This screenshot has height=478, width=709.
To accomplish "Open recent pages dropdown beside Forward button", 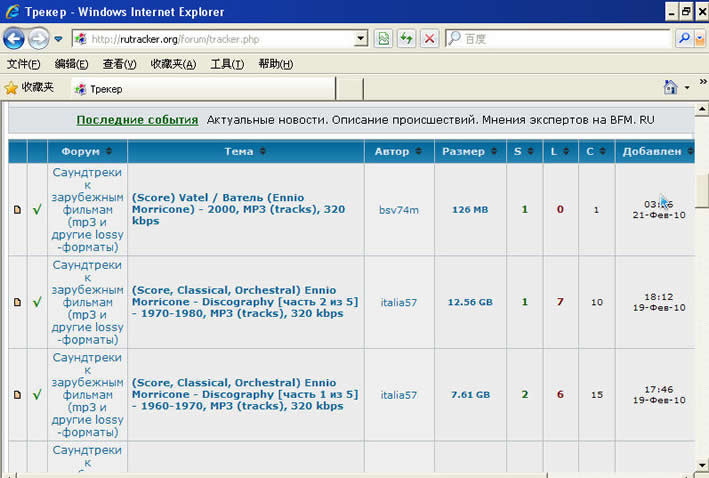I will 58,39.
